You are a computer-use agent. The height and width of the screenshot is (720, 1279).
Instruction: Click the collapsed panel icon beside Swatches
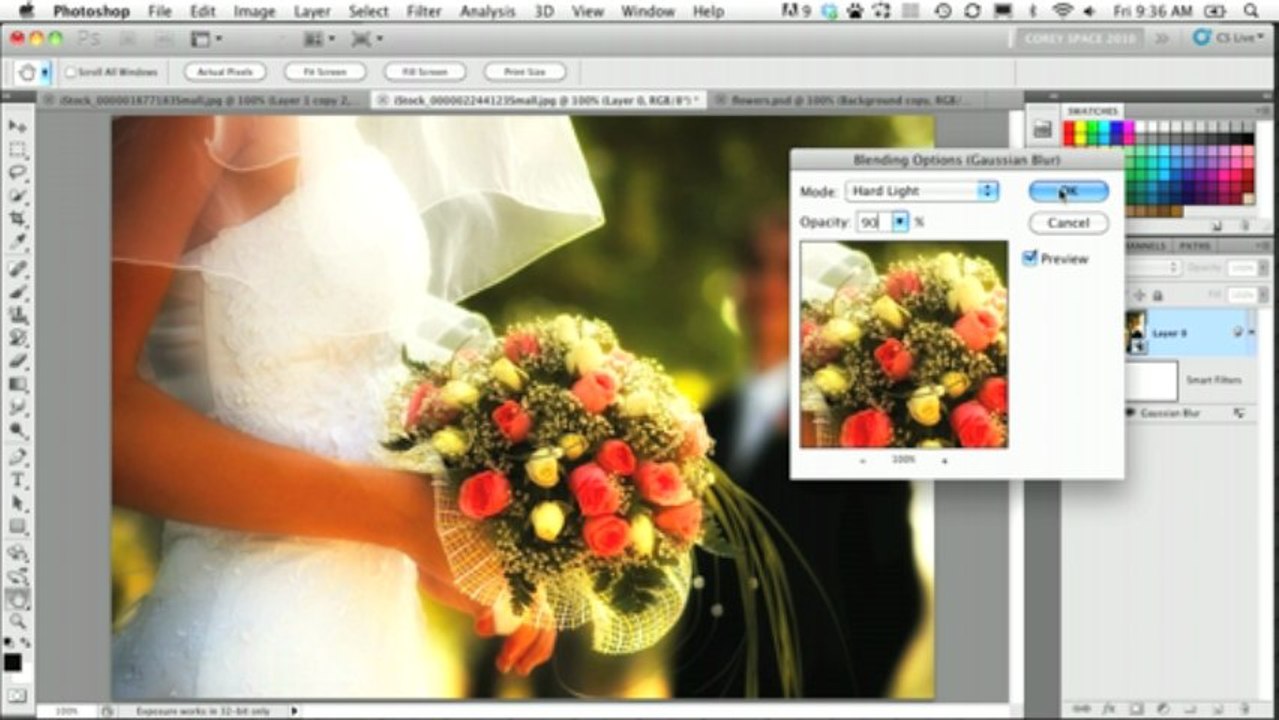1041,129
